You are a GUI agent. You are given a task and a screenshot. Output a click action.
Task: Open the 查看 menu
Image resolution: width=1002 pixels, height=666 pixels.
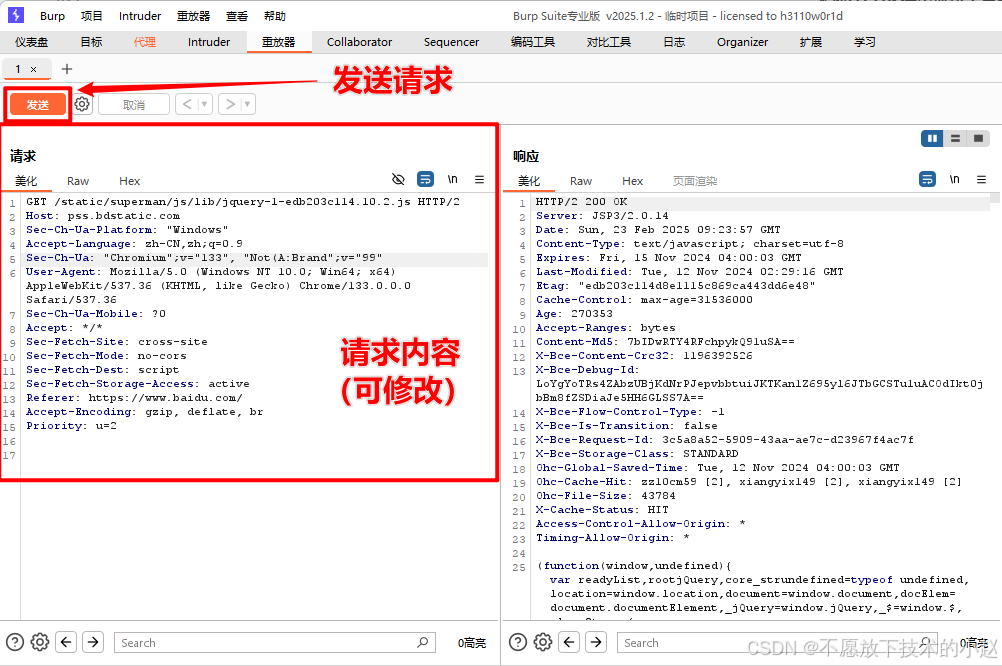(x=237, y=16)
